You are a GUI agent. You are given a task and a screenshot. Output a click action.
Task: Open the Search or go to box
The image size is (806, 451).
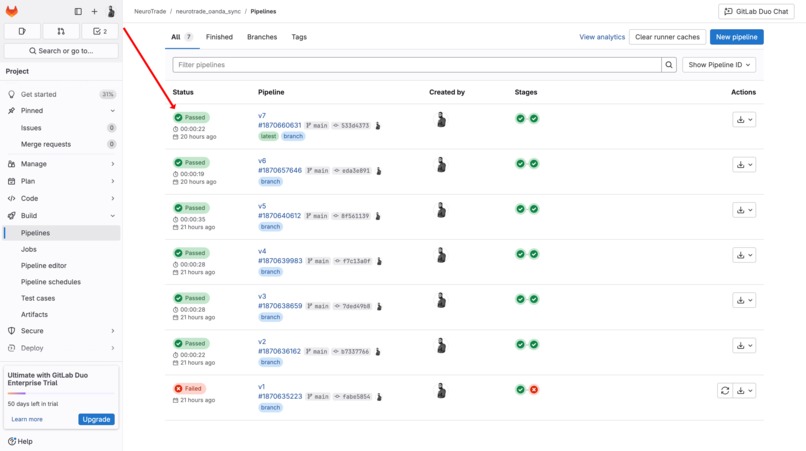click(x=61, y=51)
